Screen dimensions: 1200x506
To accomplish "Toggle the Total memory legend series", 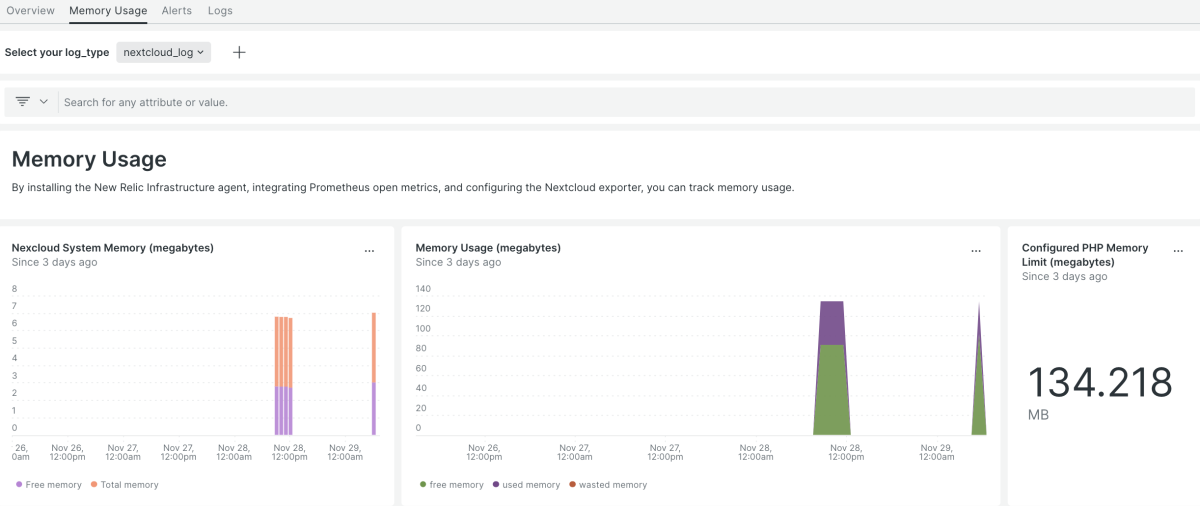I will [129, 485].
